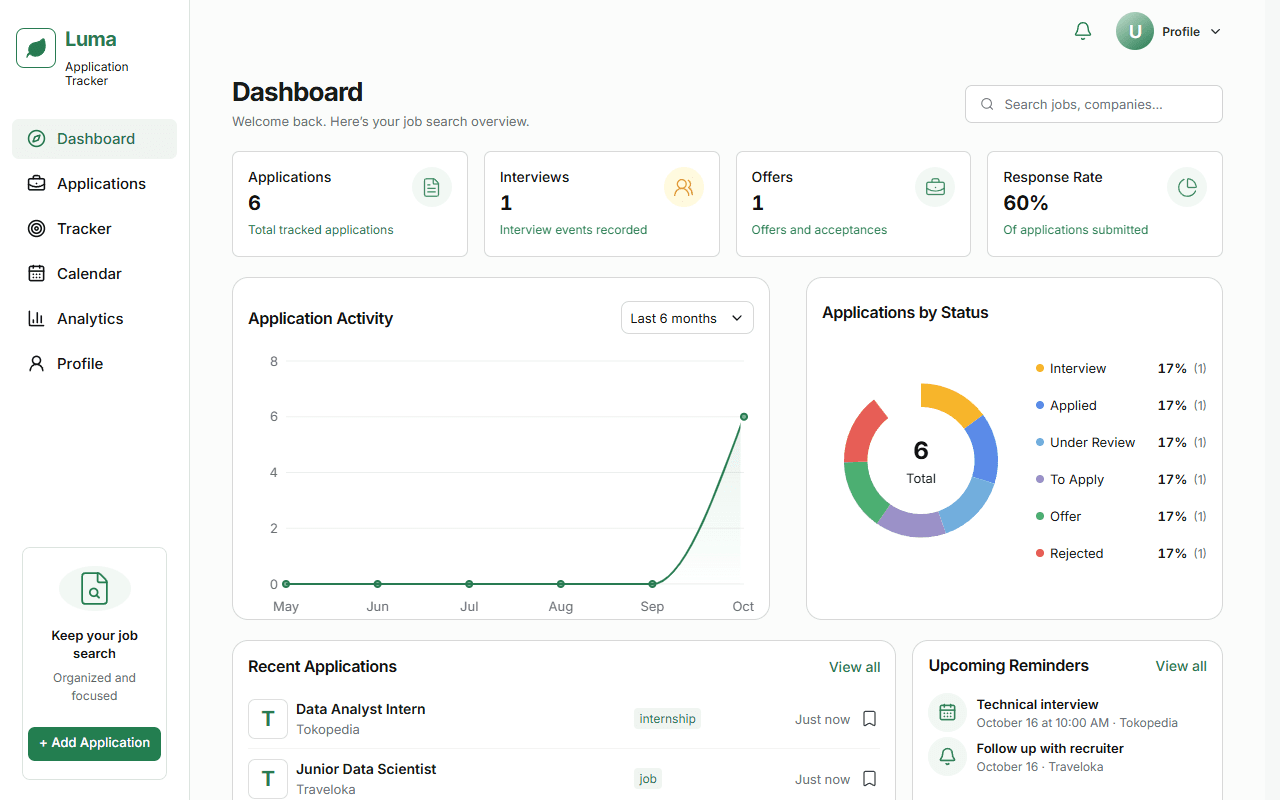The height and width of the screenshot is (800, 1280).
Task: Click the Sep data point on activity chart
Action: coord(652,584)
